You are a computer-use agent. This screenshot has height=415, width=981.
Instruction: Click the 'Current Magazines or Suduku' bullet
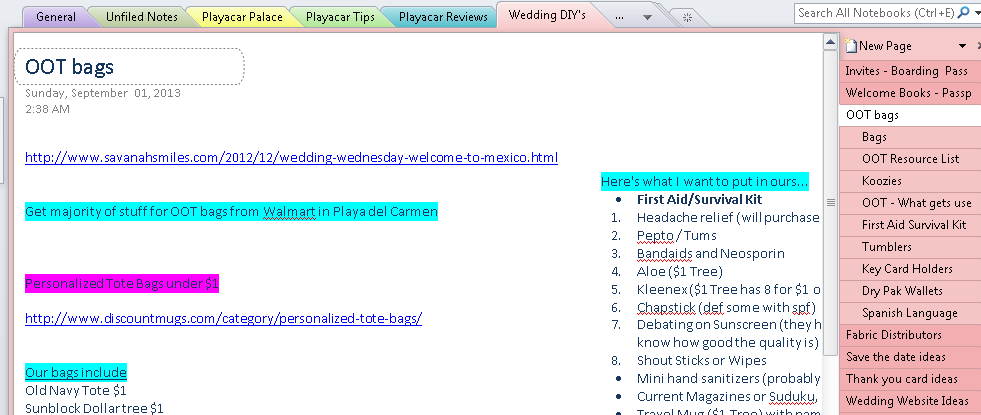click(x=728, y=396)
